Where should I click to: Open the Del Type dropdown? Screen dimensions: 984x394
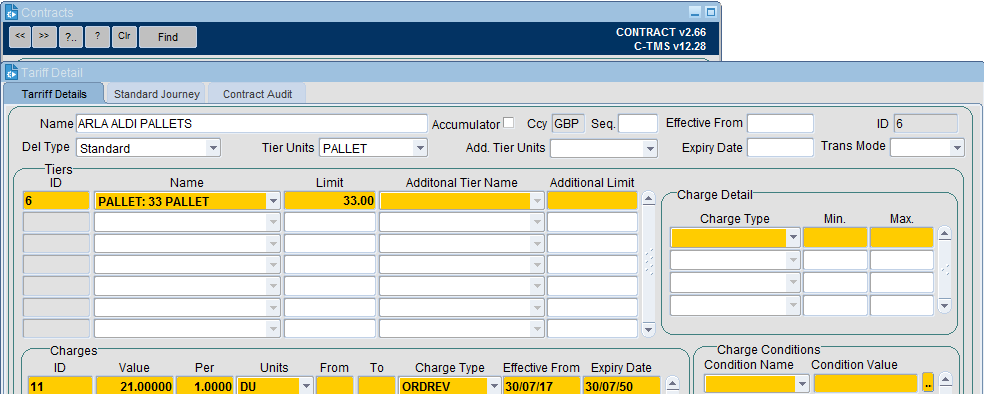click(x=213, y=148)
